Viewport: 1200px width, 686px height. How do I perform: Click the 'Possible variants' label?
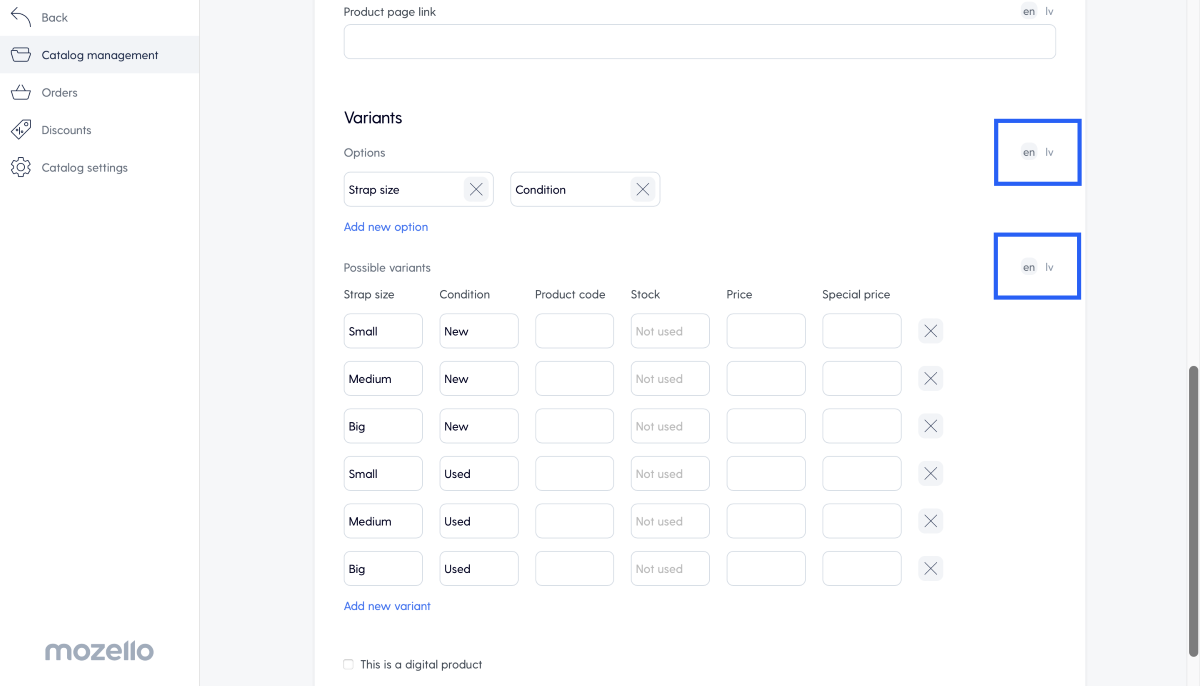[387, 268]
